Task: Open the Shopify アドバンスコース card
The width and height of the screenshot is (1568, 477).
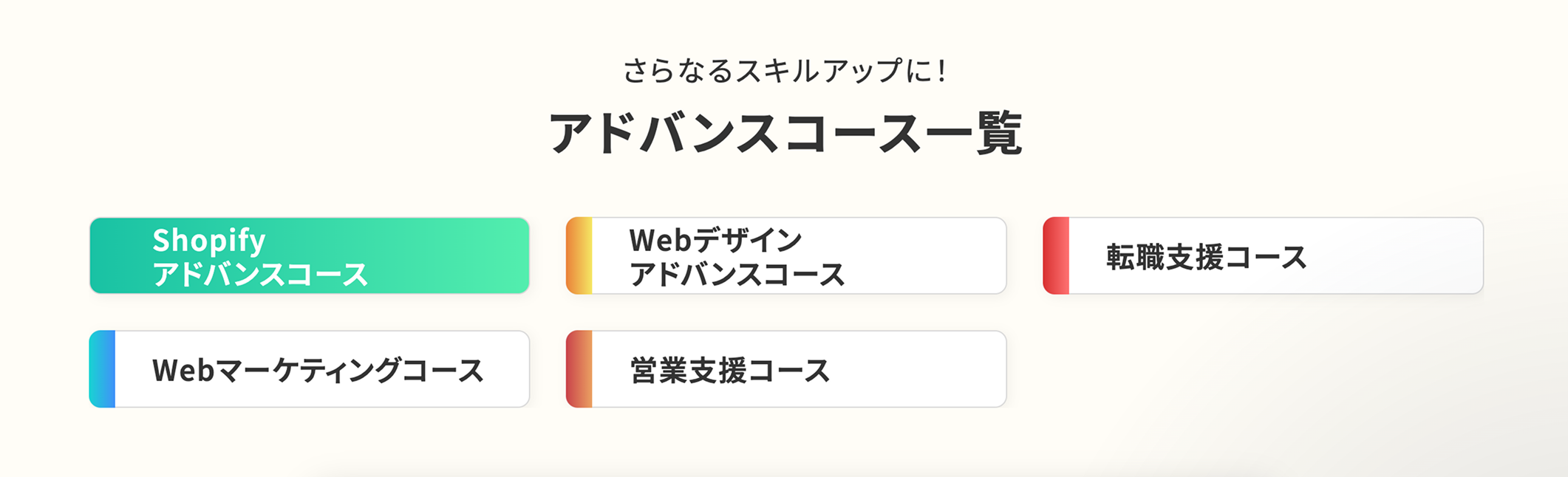Action: point(310,255)
